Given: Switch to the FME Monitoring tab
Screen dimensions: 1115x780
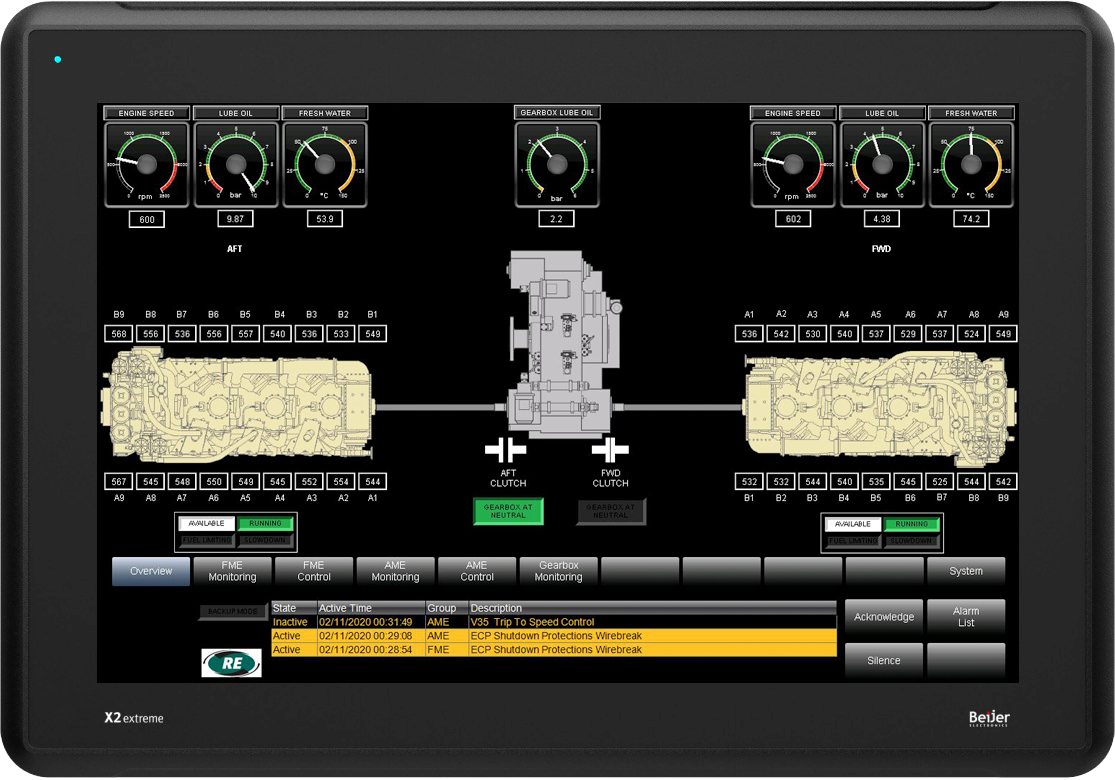Looking at the screenshot, I should [x=232, y=571].
